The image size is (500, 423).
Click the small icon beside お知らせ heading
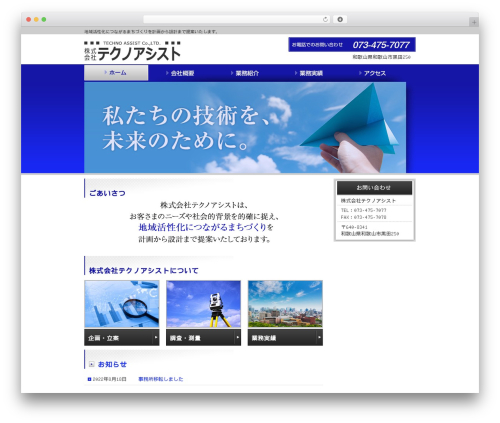[x=92, y=364]
